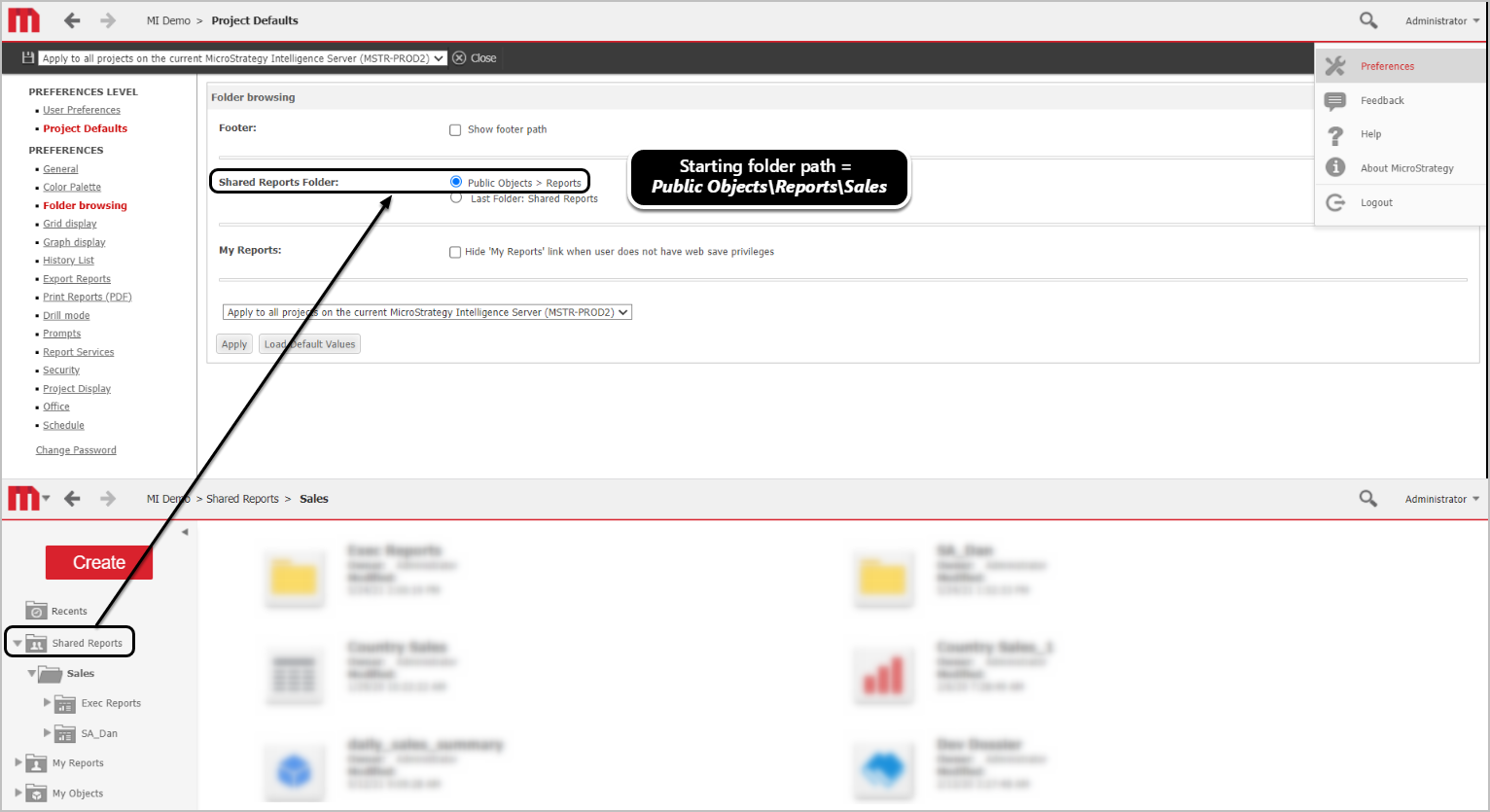Open the Administrator menu in the Sales folder header
1490x812 pixels.
[x=1442, y=499]
